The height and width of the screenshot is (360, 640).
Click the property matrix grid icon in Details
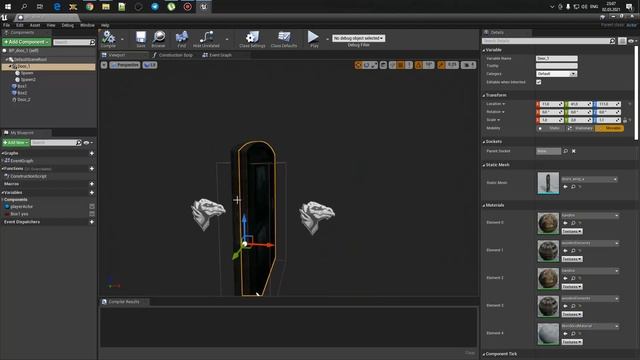[x=622, y=41]
